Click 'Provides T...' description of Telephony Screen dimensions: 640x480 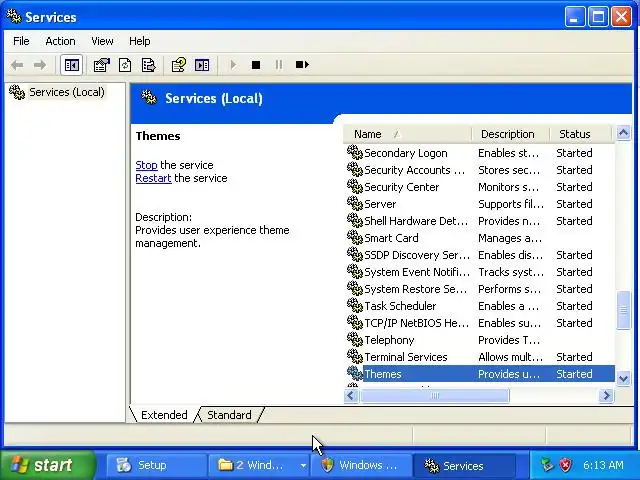(x=509, y=340)
